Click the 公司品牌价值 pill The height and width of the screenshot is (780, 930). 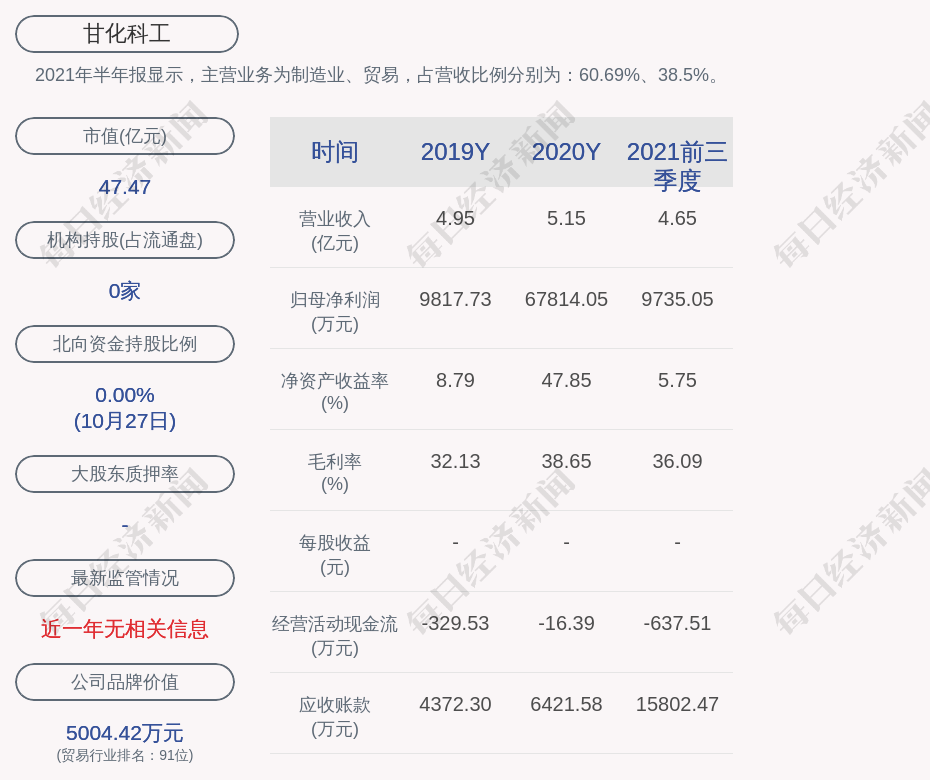pyautogui.click(x=125, y=682)
